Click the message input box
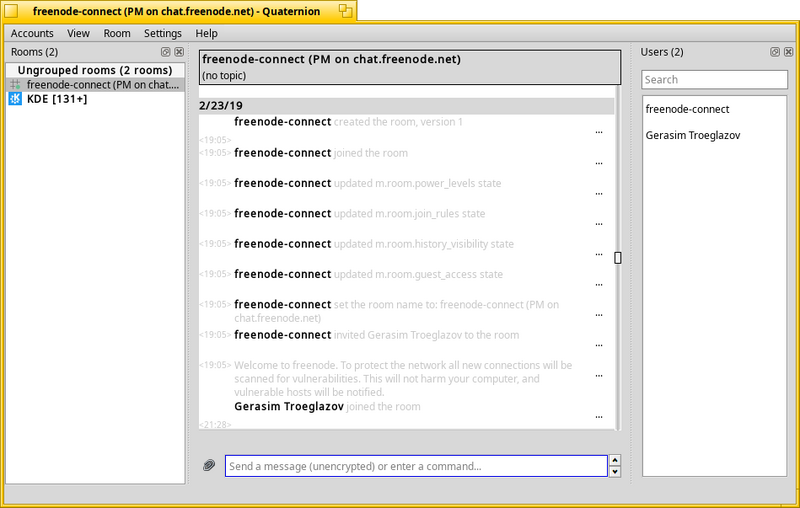This screenshot has width=800, height=508. click(x=416, y=466)
